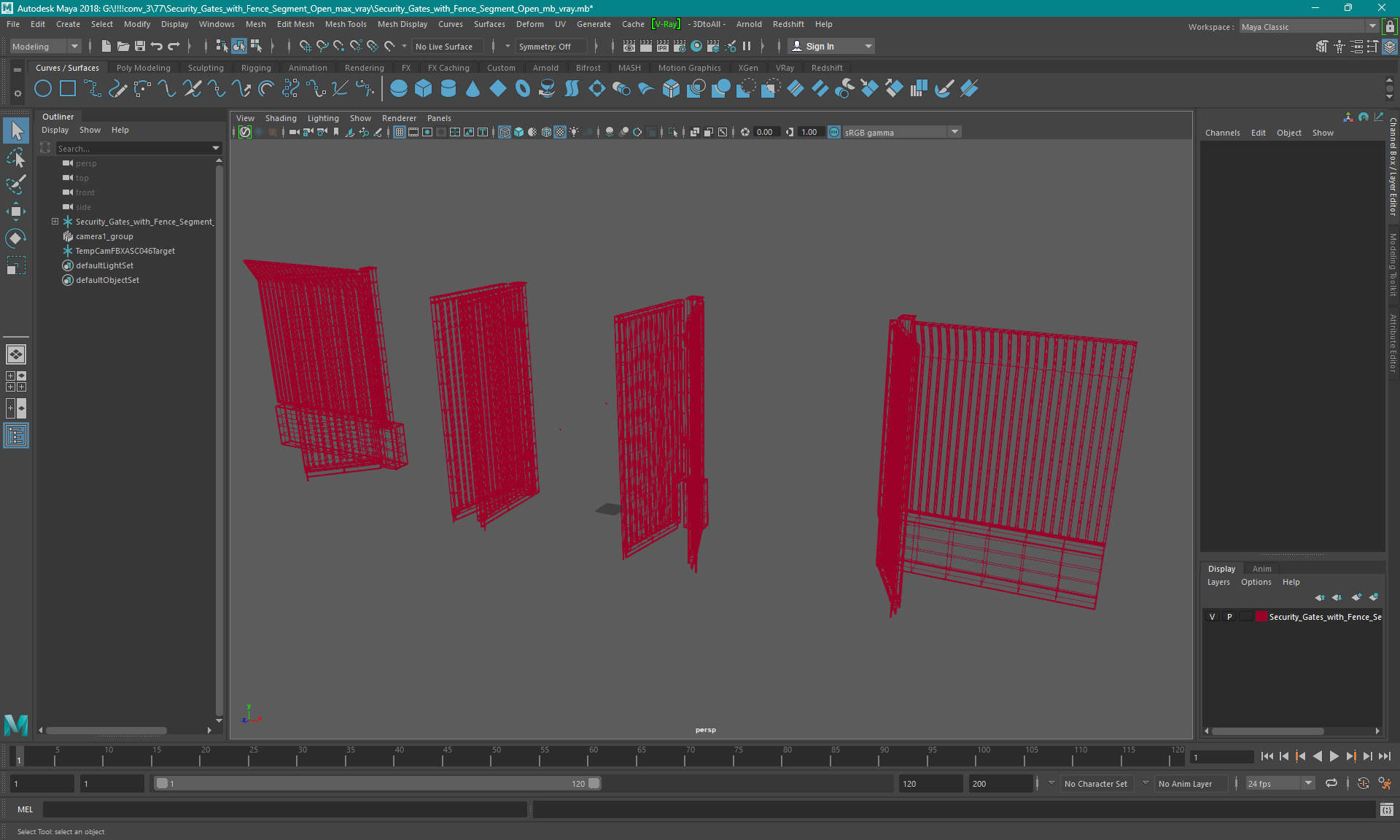The image size is (1400, 840).
Task: Open the Outliner search filter dropdown
Action: [x=216, y=148]
